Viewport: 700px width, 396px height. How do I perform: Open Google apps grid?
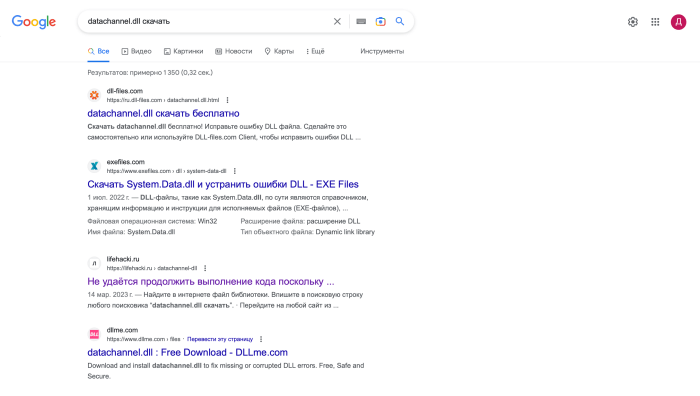pyautogui.click(x=655, y=22)
